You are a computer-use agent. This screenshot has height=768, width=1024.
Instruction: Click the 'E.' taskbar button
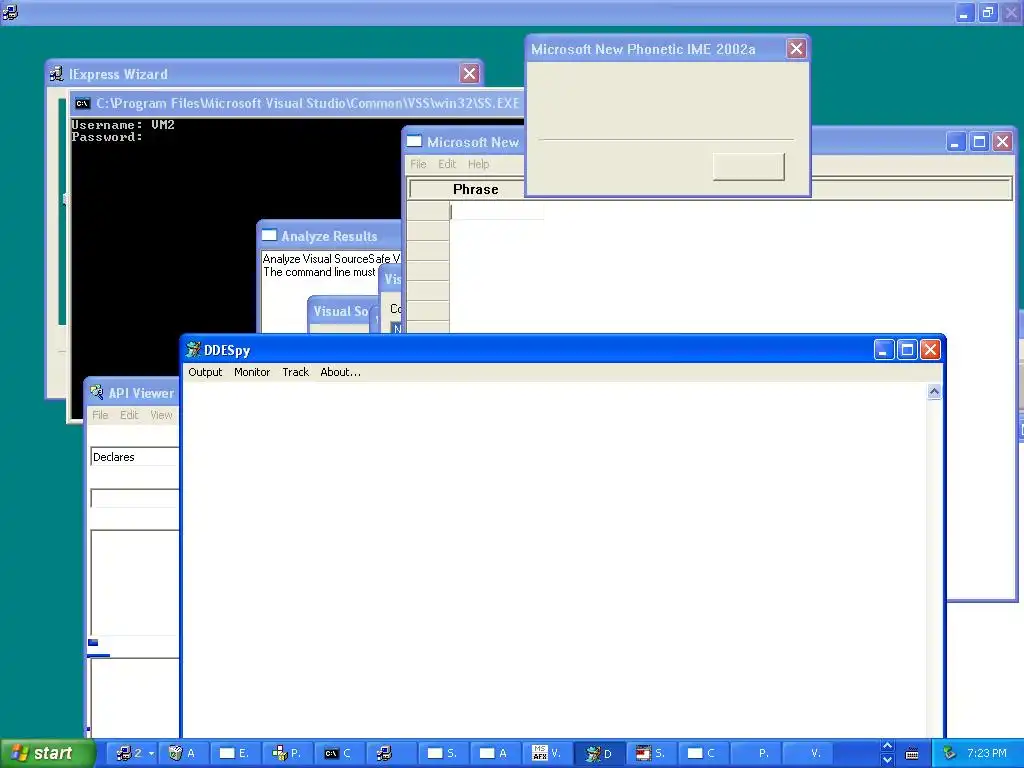[235, 754]
